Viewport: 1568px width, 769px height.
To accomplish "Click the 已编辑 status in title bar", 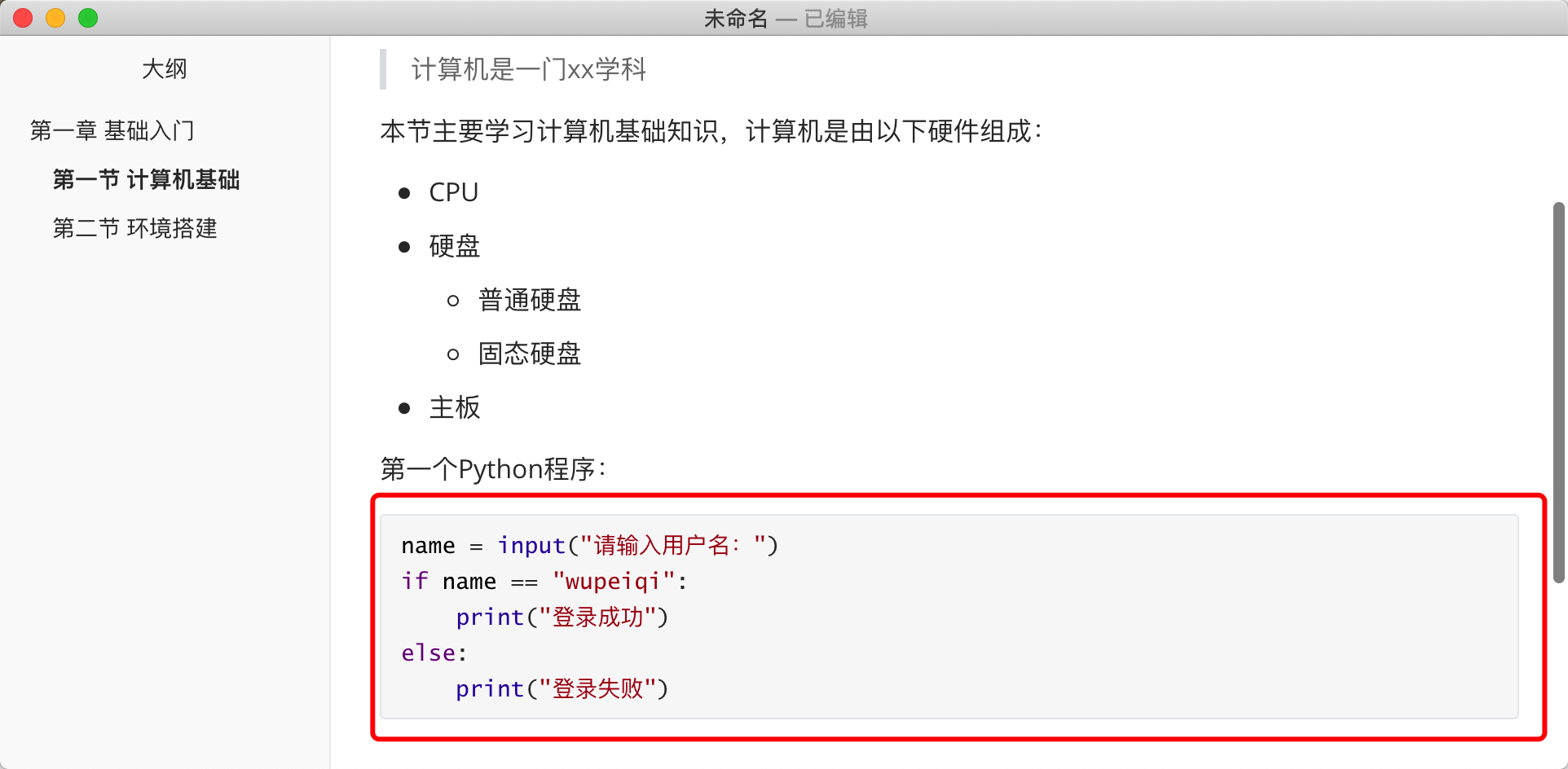I will [x=836, y=18].
